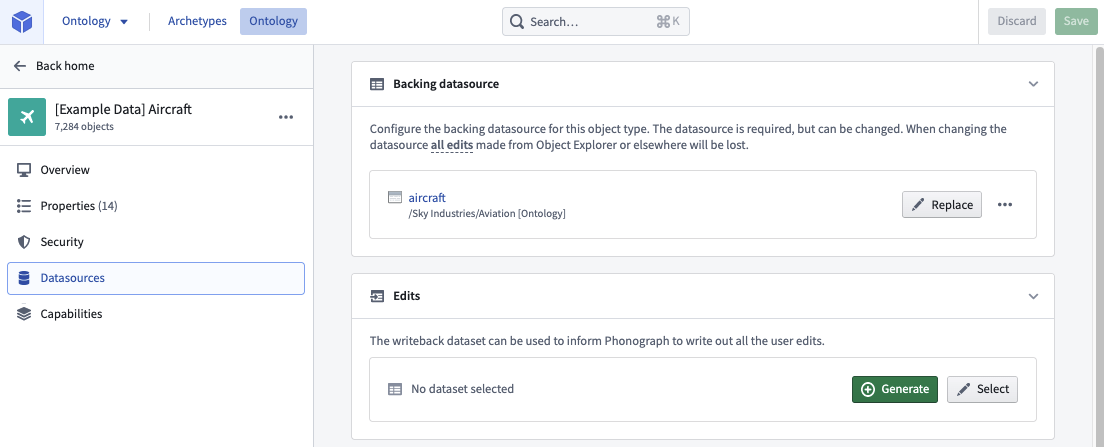Image resolution: width=1104 pixels, height=447 pixels.
Task: Open more options beside Replace
Action: 1005,205
